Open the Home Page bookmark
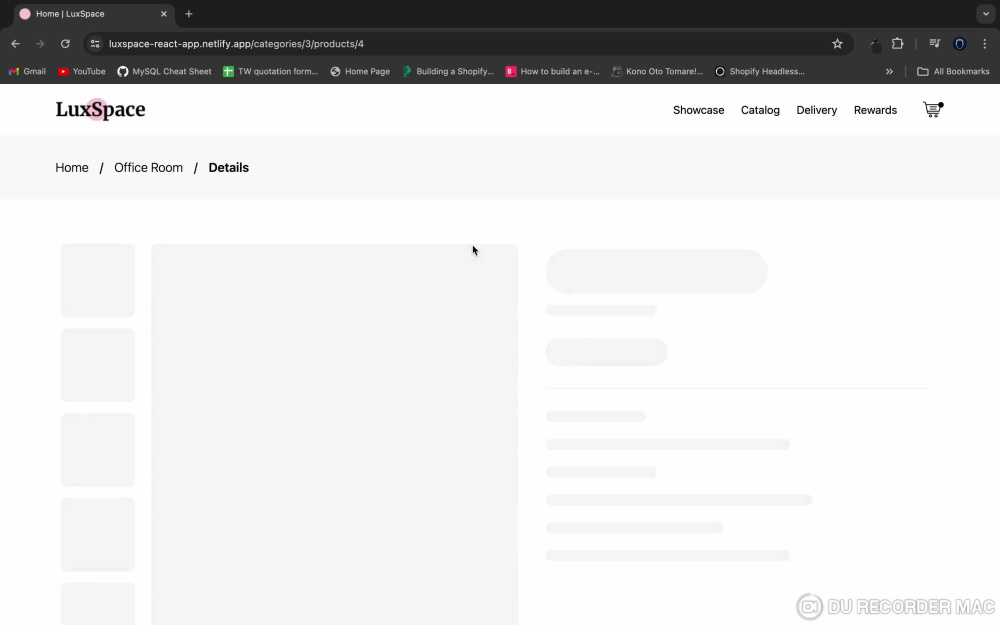This screenshot has height=625, width=1000. click(x=360, y=71)
